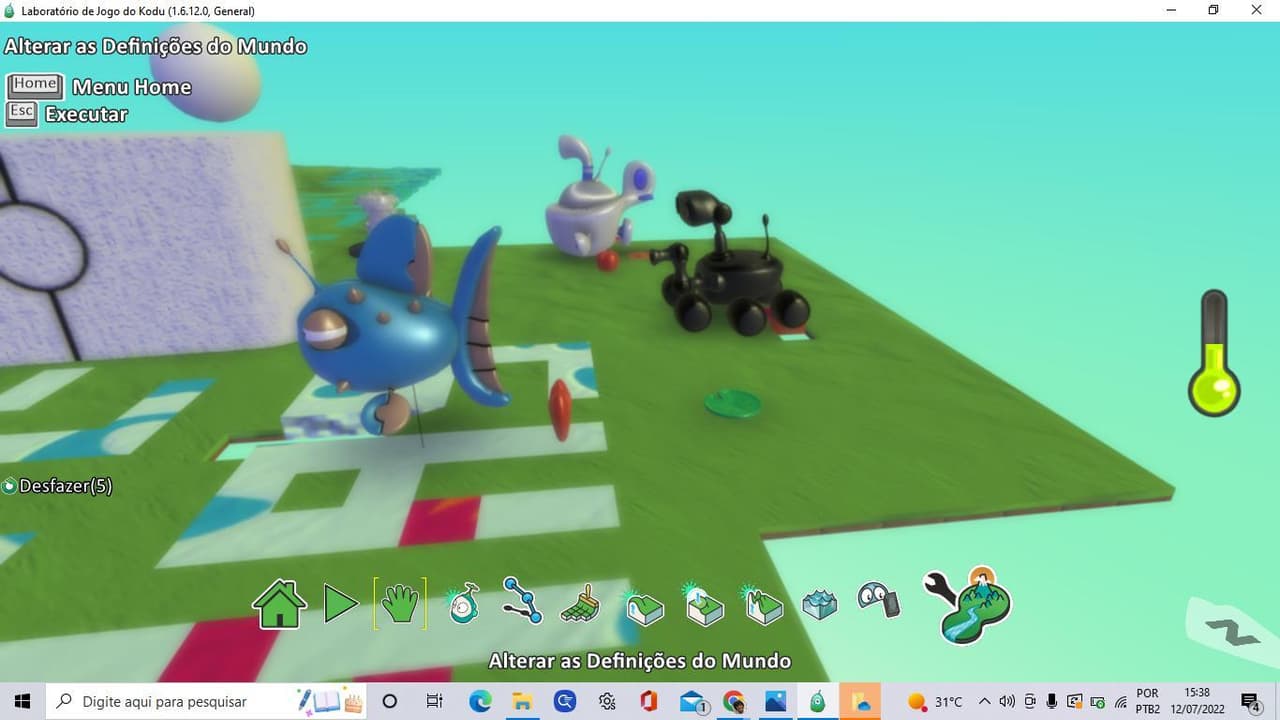Click the microphone tray icon
This screenshot has height=720, width=1280.
[1052, 701]
